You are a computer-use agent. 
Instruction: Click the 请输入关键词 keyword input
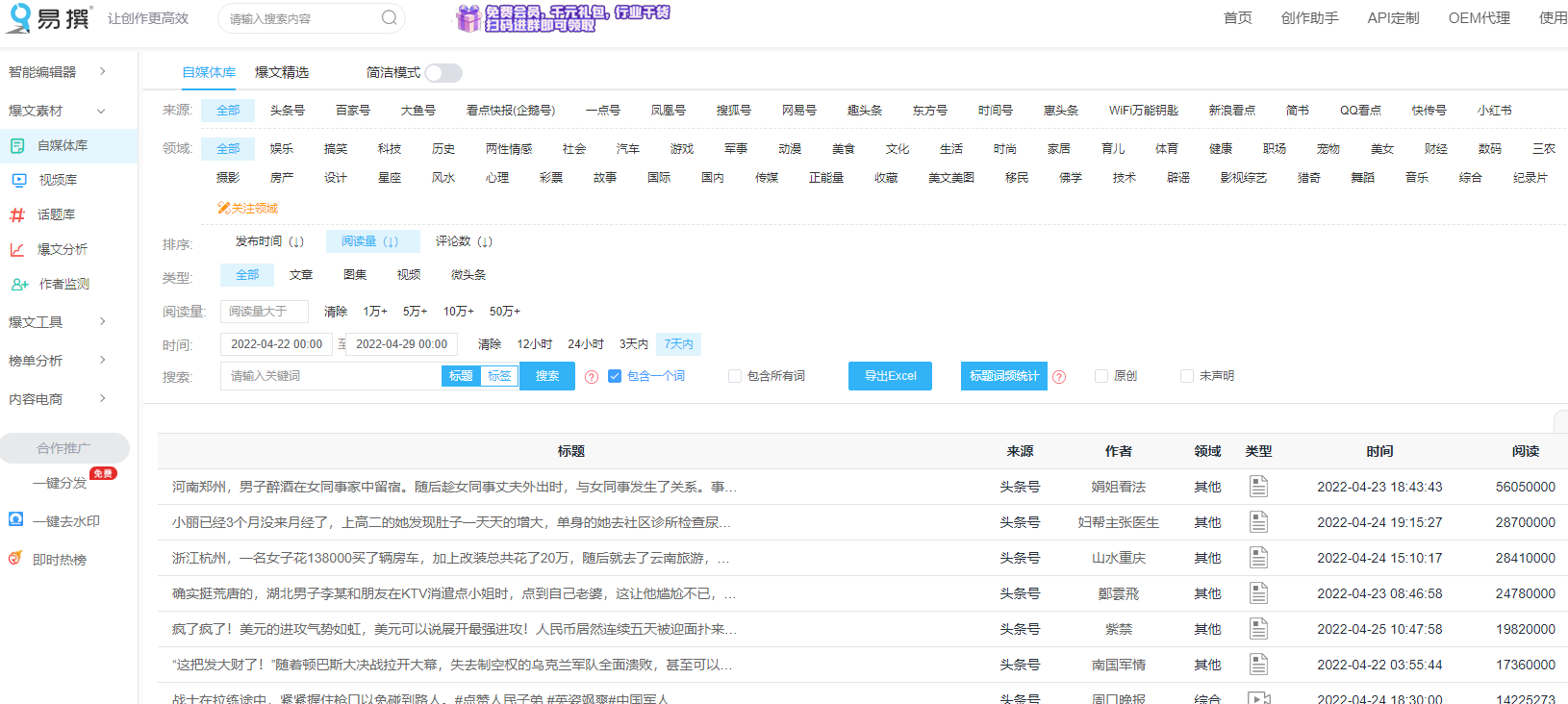click(x=331, y=376)
